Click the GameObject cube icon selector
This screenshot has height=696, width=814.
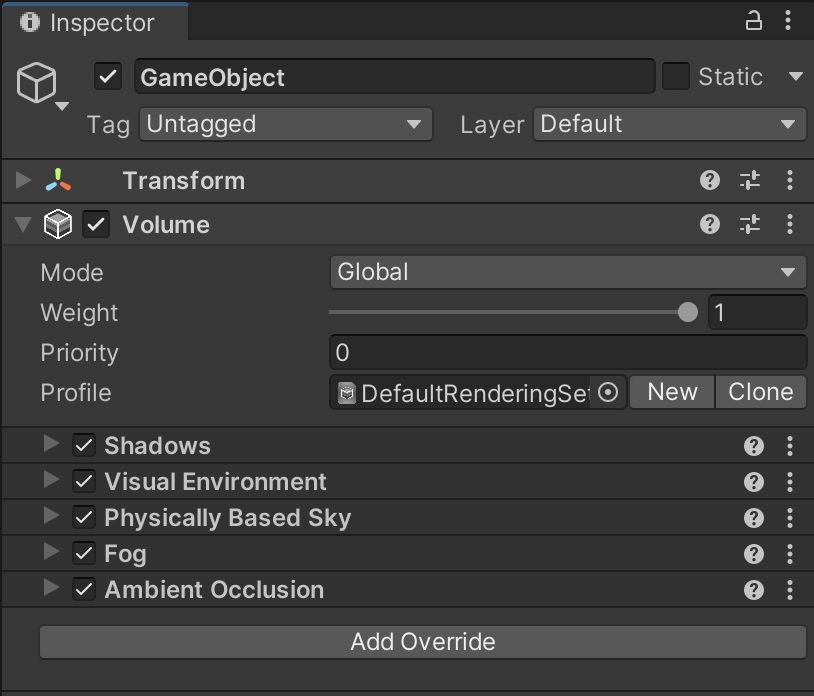(40, 86)
